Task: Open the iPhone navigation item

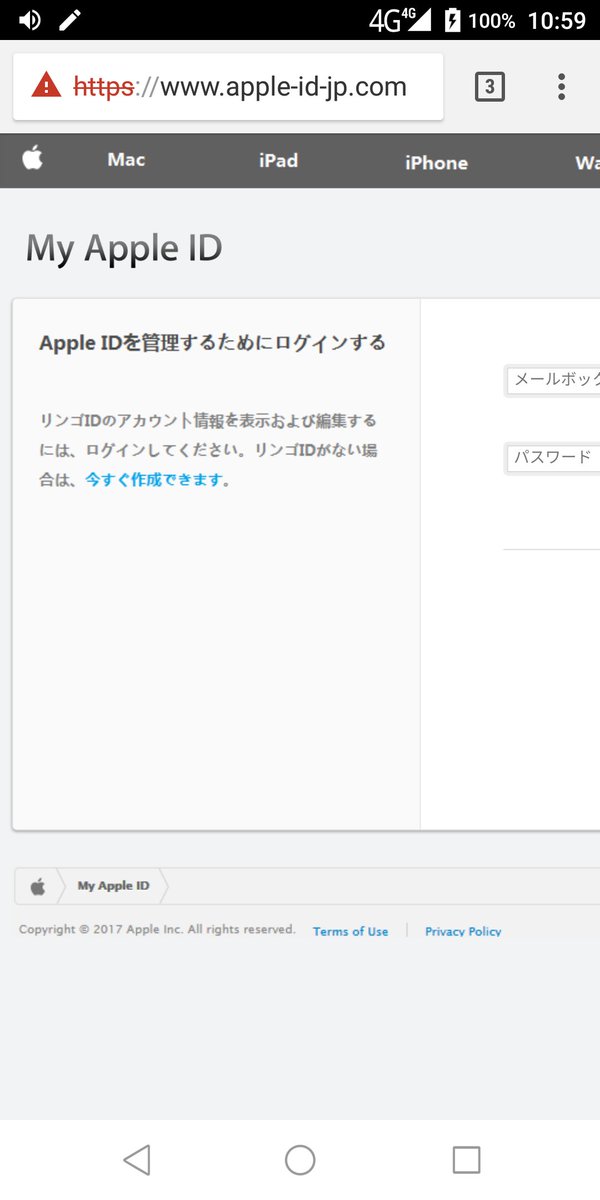Action: 436,162
